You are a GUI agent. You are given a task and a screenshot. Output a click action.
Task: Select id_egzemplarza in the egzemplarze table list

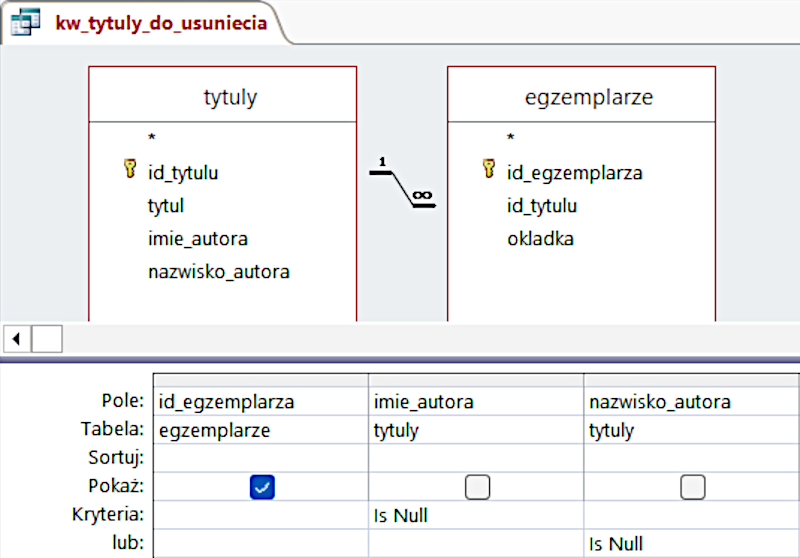pos(574,173)
